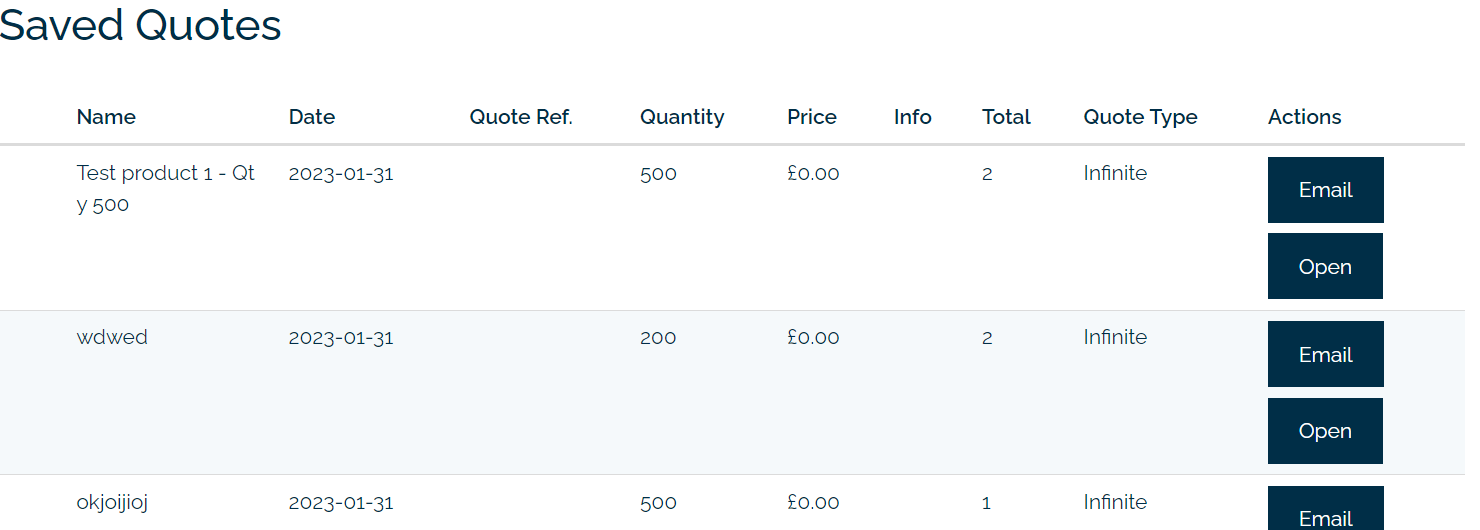1480x530 pixels.
Task: Select the Date column header
Action: pyautogui.click(x=312, y=117)
